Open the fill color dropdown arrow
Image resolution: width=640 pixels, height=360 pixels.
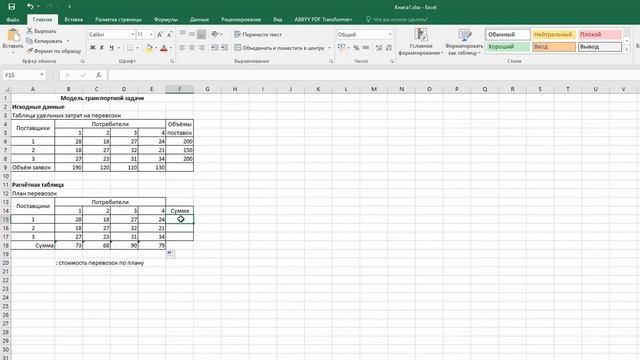[x=156, y=48]
